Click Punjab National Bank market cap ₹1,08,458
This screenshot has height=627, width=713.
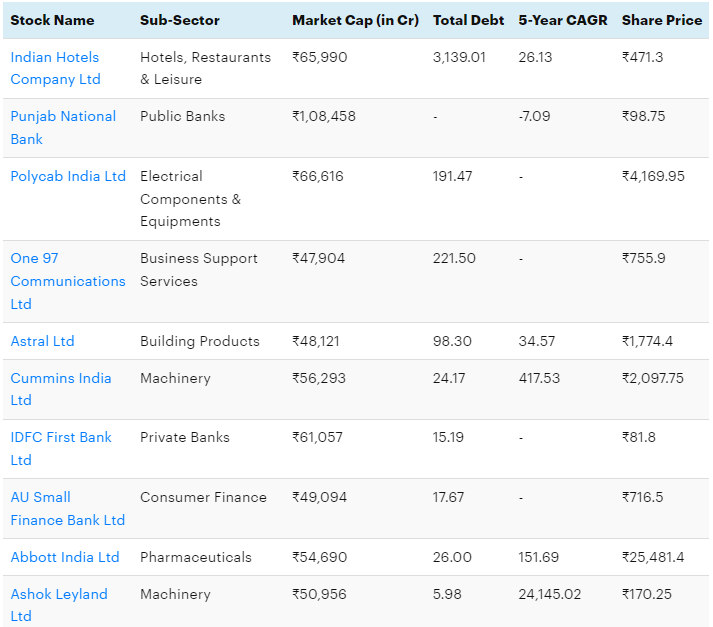(x=324, y=116)
